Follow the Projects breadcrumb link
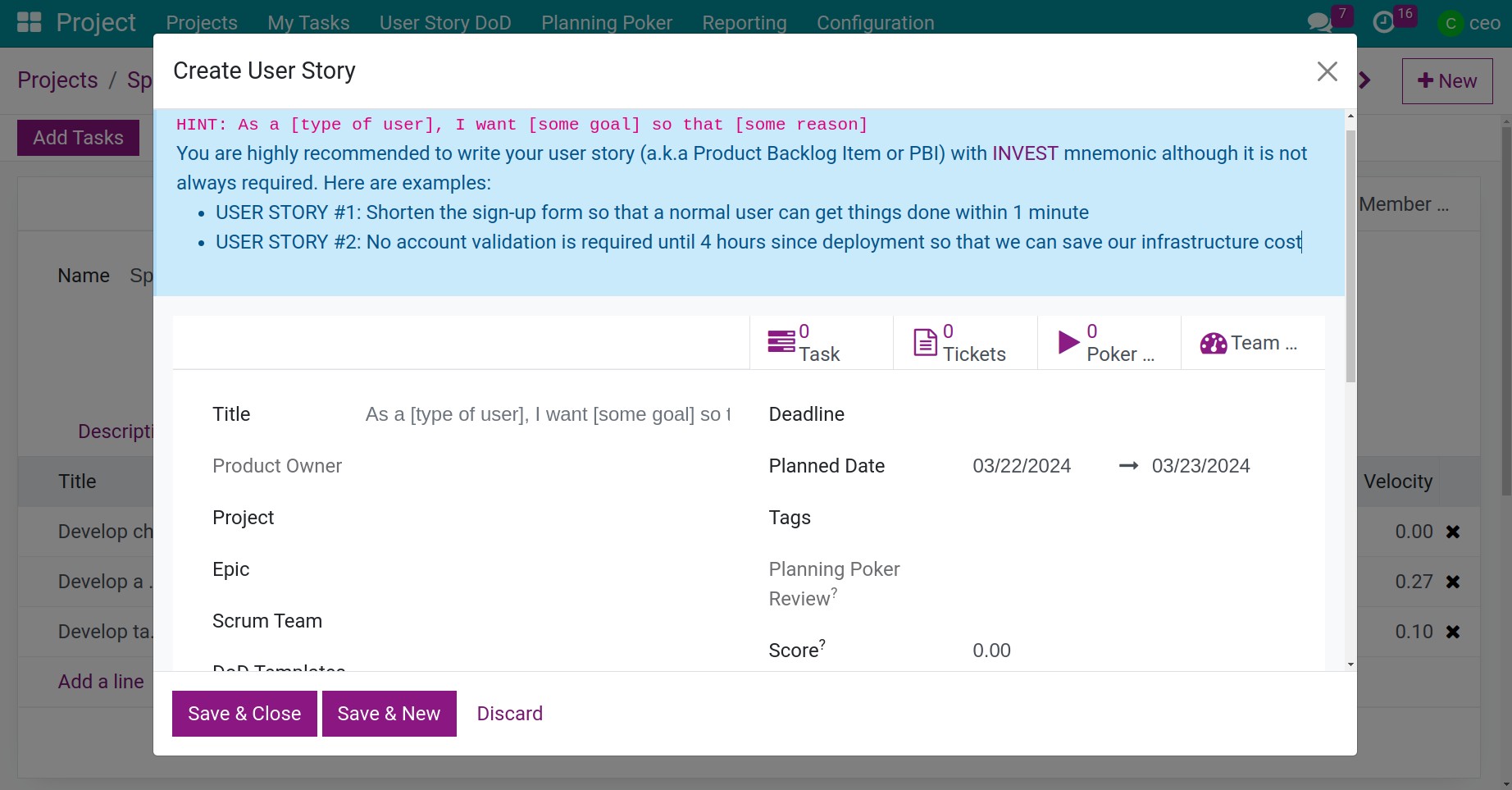 pos(57,80)
